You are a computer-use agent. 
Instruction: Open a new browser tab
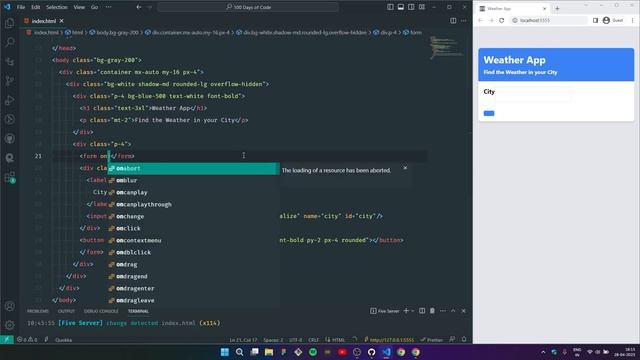[557, 8]
